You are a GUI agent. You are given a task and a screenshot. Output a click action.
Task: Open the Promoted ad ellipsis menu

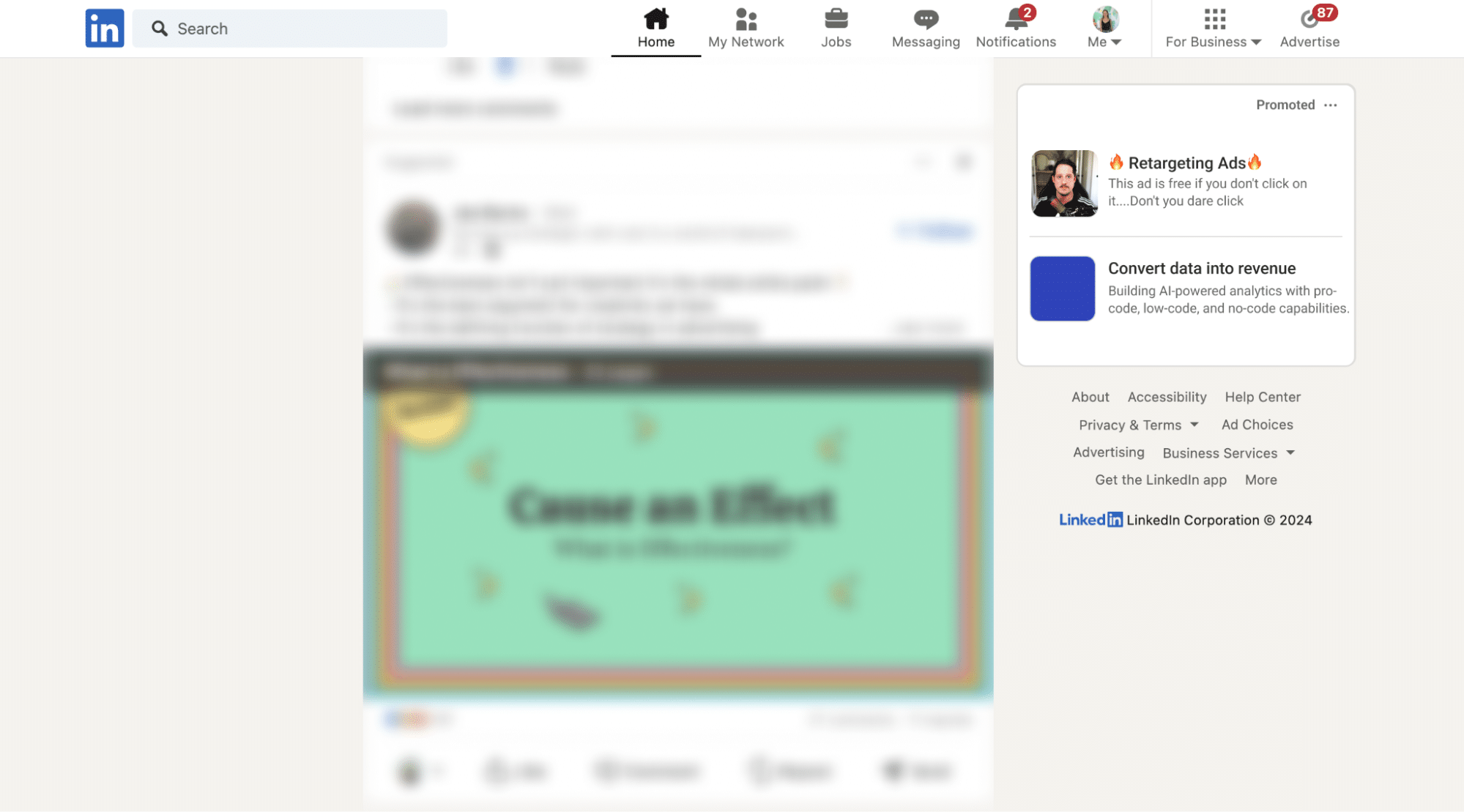[x=1331, y=105]
